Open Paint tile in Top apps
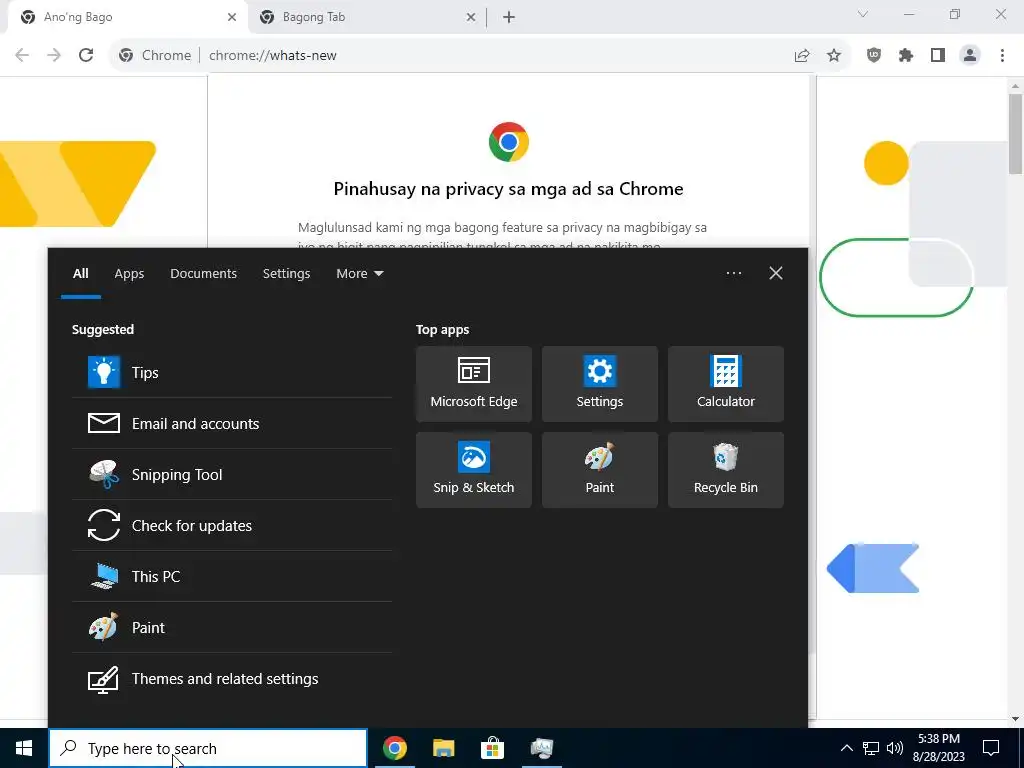 (600, 470)
